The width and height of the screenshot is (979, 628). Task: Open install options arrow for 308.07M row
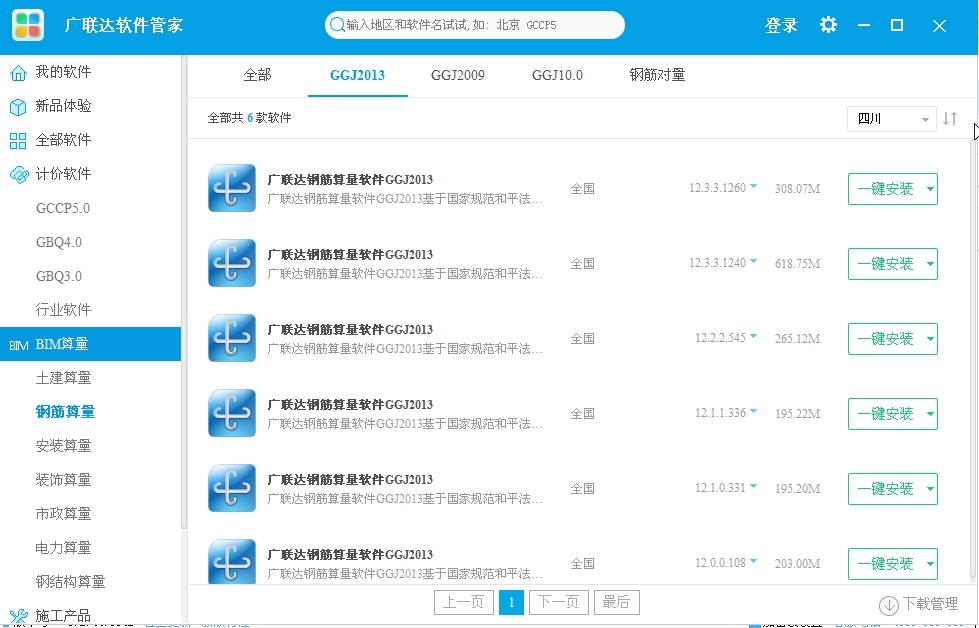pos(930,189)
